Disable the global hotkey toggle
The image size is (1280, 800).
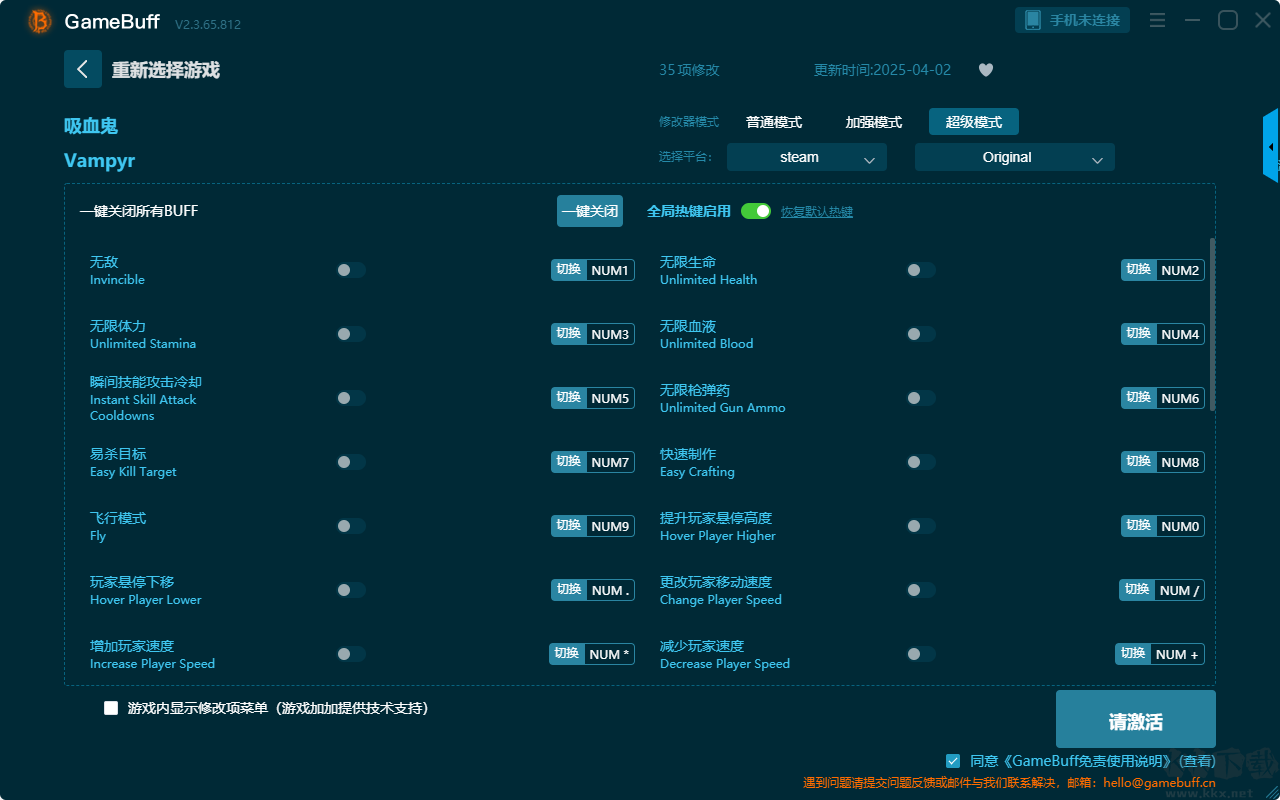click(756, 211)
